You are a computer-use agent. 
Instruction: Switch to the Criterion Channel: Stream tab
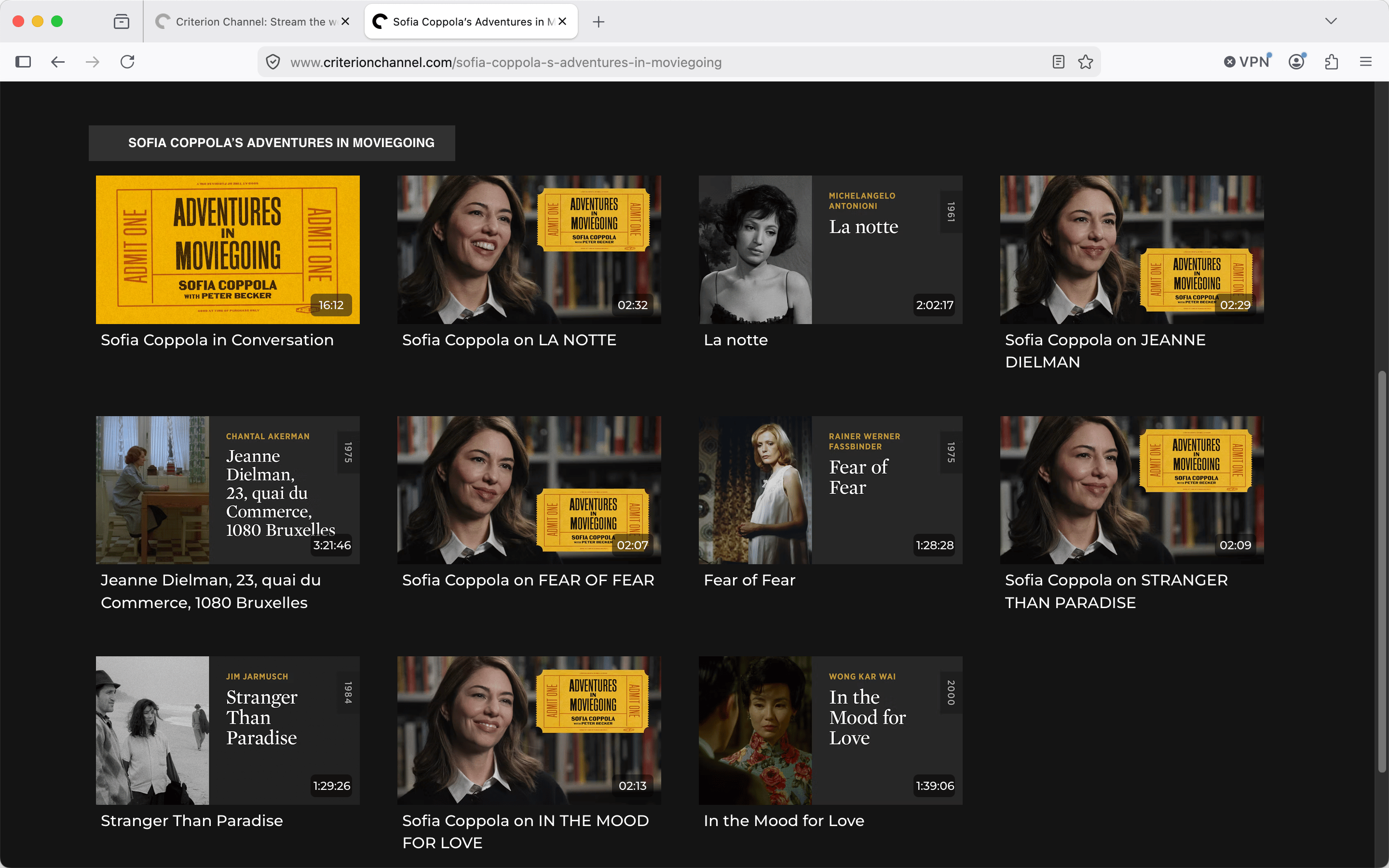(253, 22)
